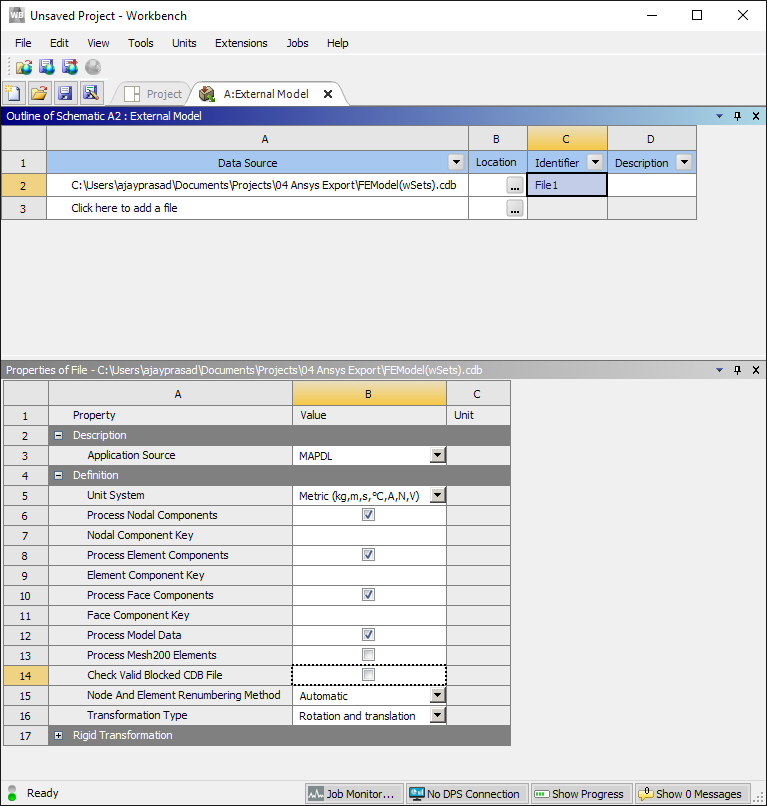Open the Units menu
Image resolution: width=767 pixels, height=806 pixels.
pos(184,43)
